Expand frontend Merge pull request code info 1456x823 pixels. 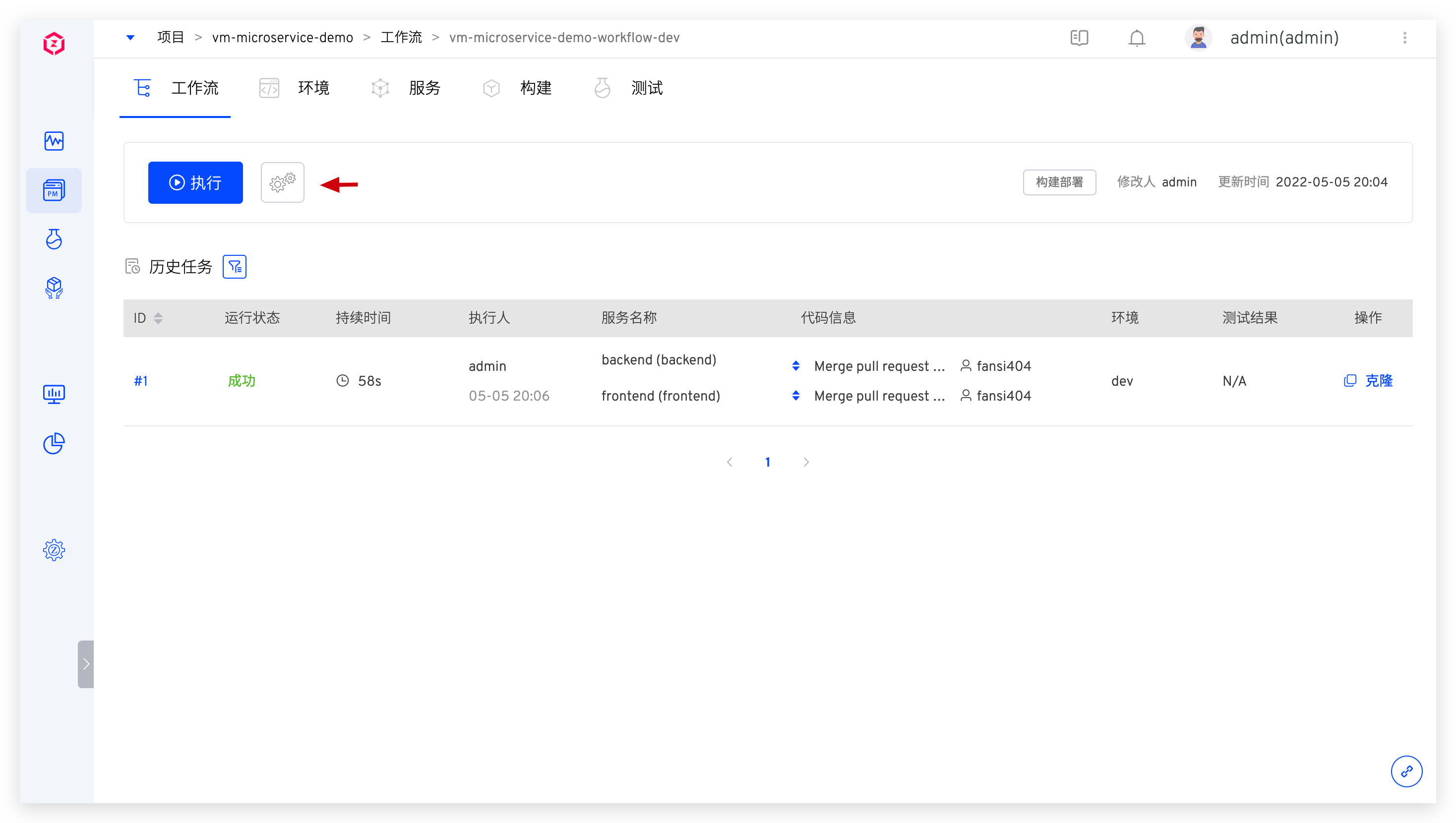[795, 396]
